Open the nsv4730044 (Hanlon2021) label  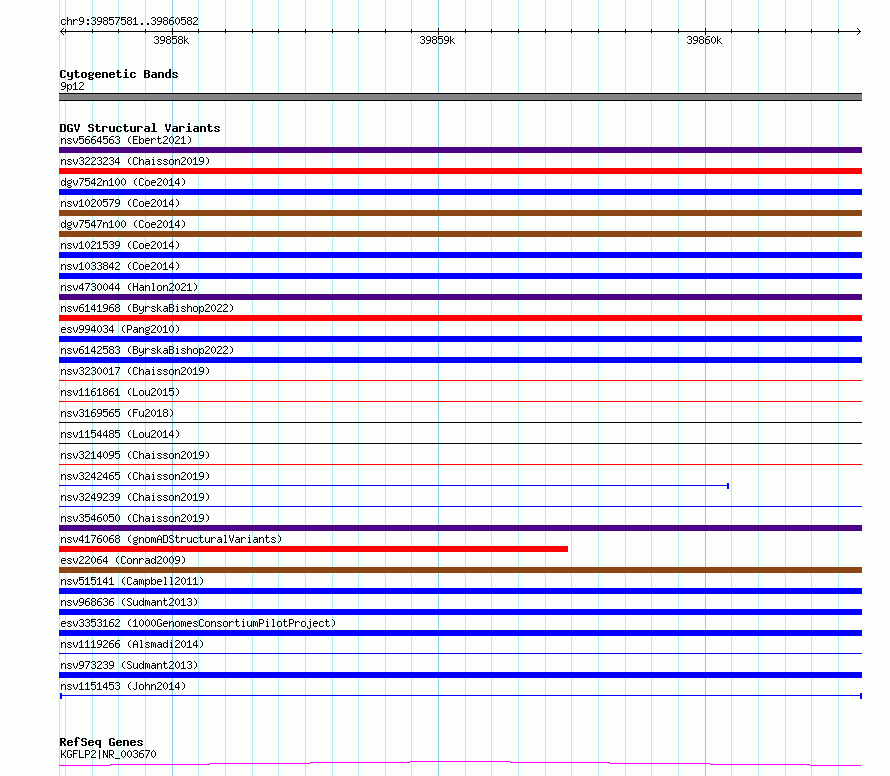click(x=129, y=287)
